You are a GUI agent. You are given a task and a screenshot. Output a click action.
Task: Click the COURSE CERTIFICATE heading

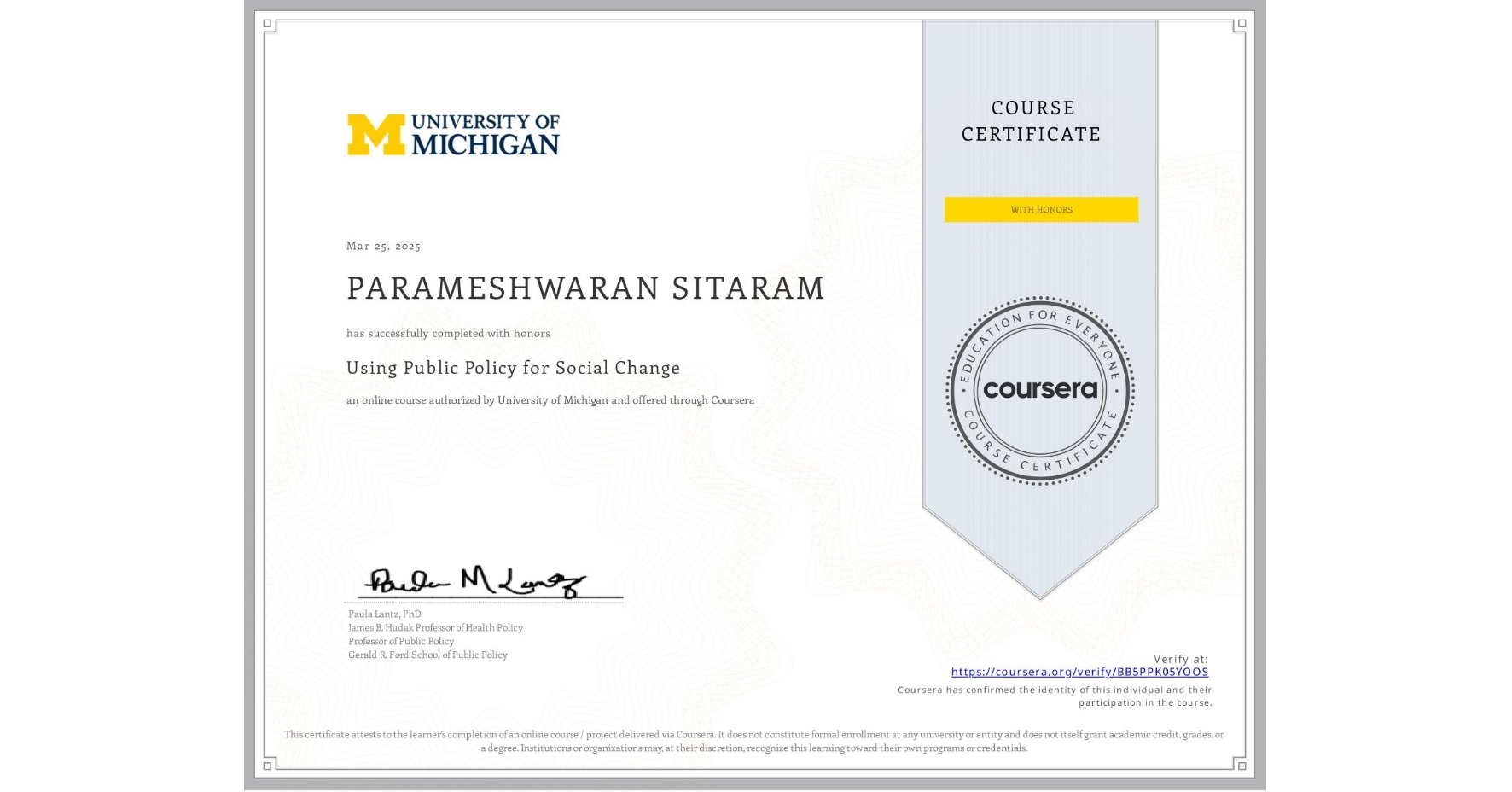(1032, 121)
